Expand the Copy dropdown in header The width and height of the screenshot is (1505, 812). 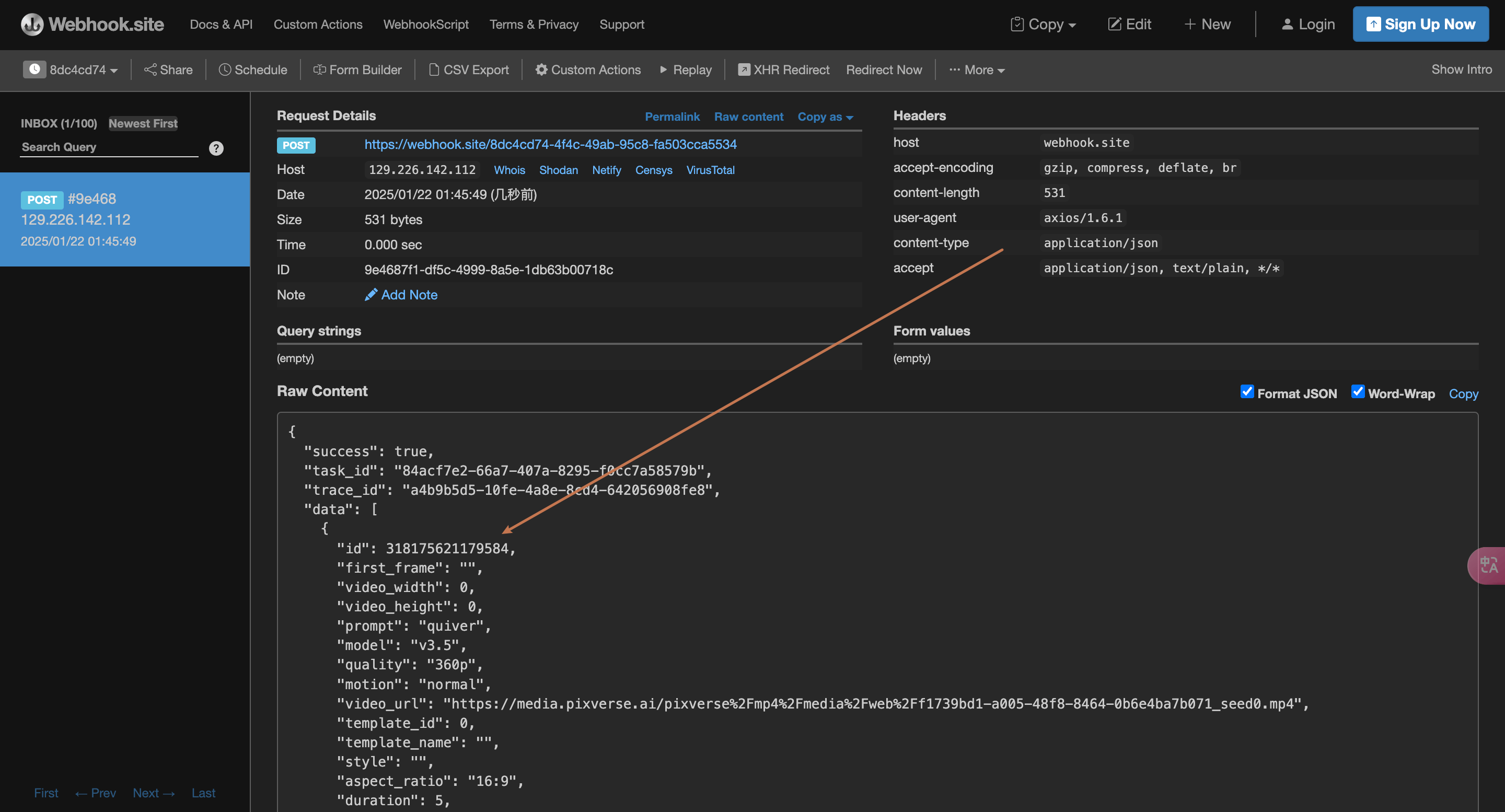[x=1044, y=24]
